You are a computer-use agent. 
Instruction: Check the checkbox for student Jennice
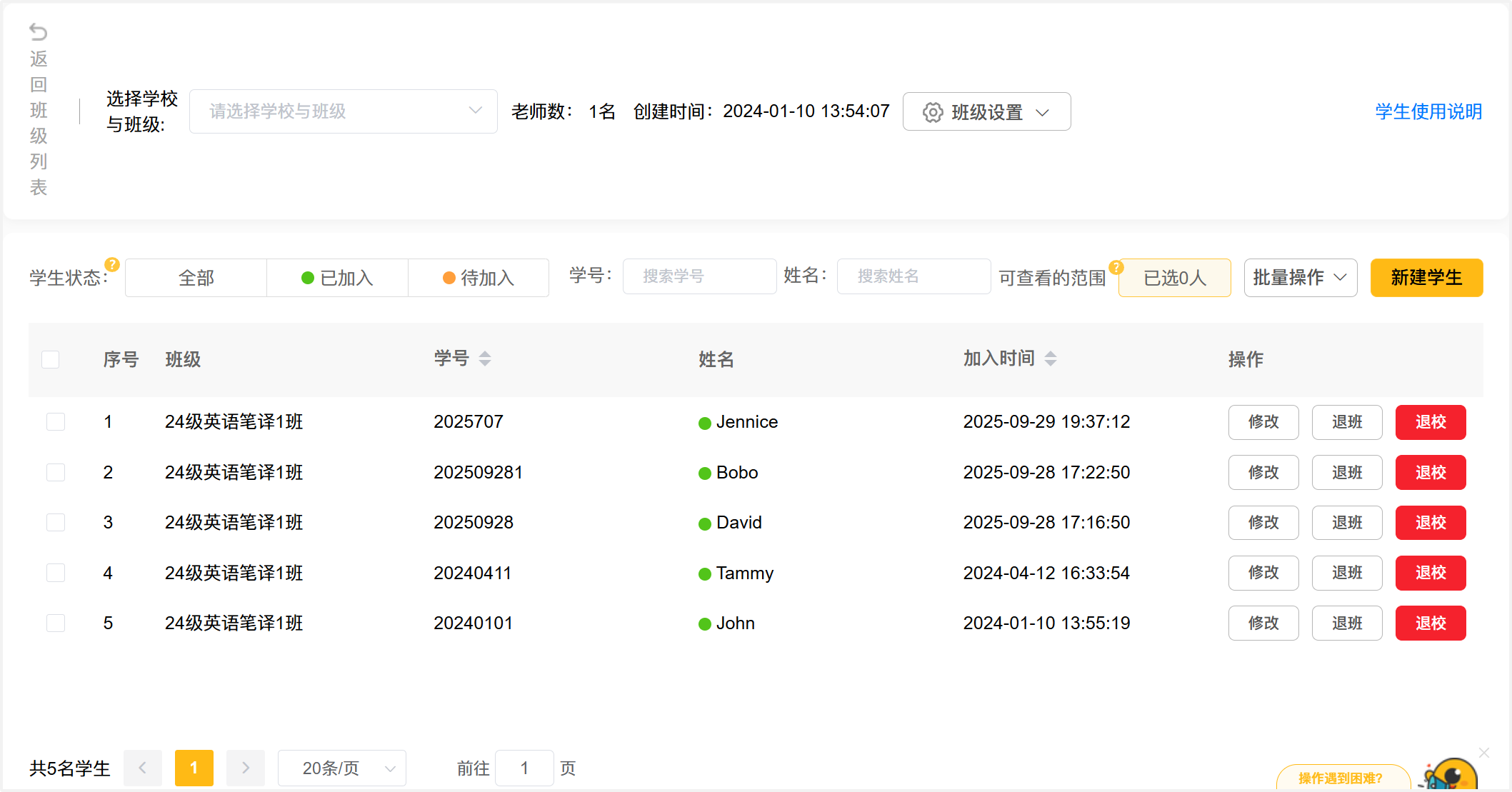tap(56, 422)
